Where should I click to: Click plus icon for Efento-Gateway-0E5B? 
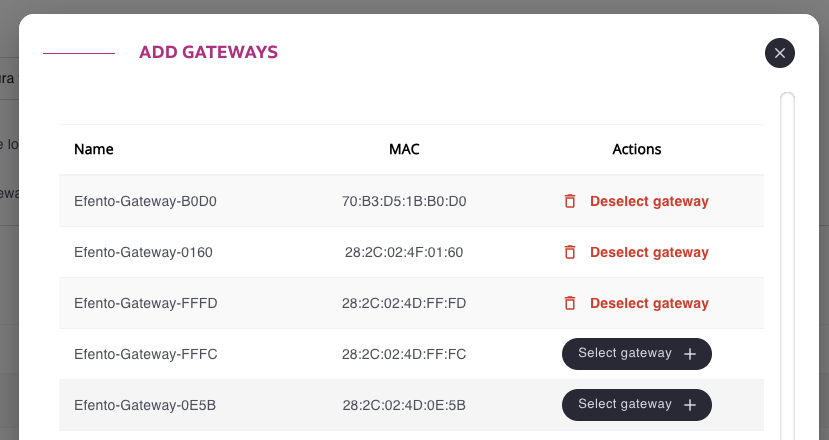690,405
